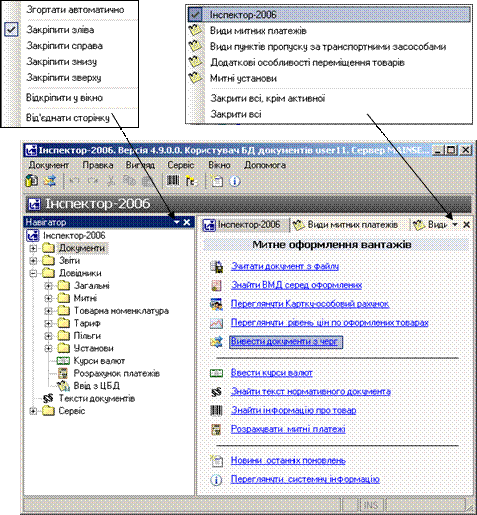Choose 'Закріпити справа' in the popup menu
The height and width of the screenshot is (515, 477).
[64, 46]
